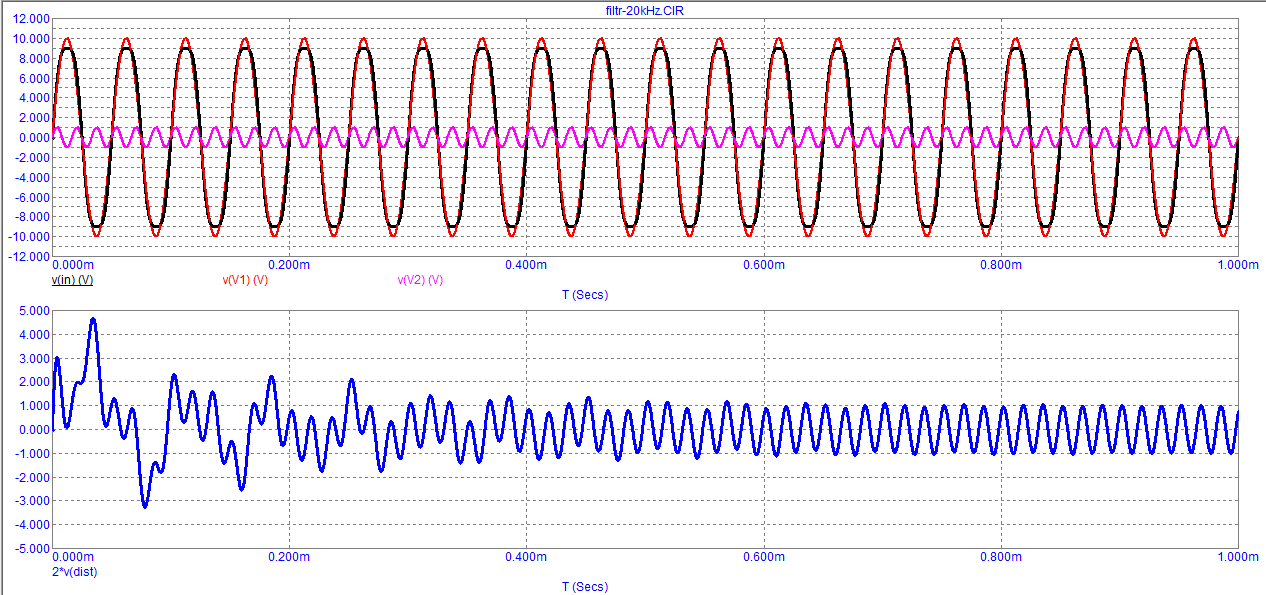Click the -3.000 y-axis value

(32, 501)
